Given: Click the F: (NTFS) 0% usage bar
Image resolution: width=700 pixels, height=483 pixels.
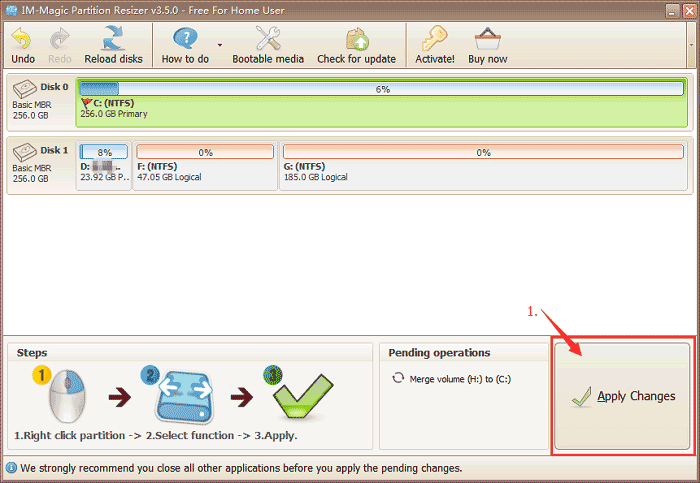Looking at the screenshot, I should pyautogui.click(x=205, y=152).
